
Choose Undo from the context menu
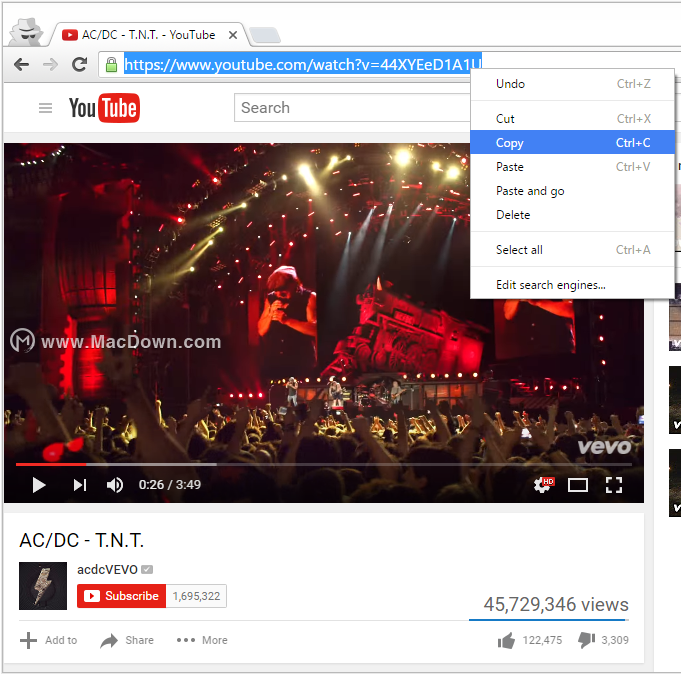click(x=573, y=84)
